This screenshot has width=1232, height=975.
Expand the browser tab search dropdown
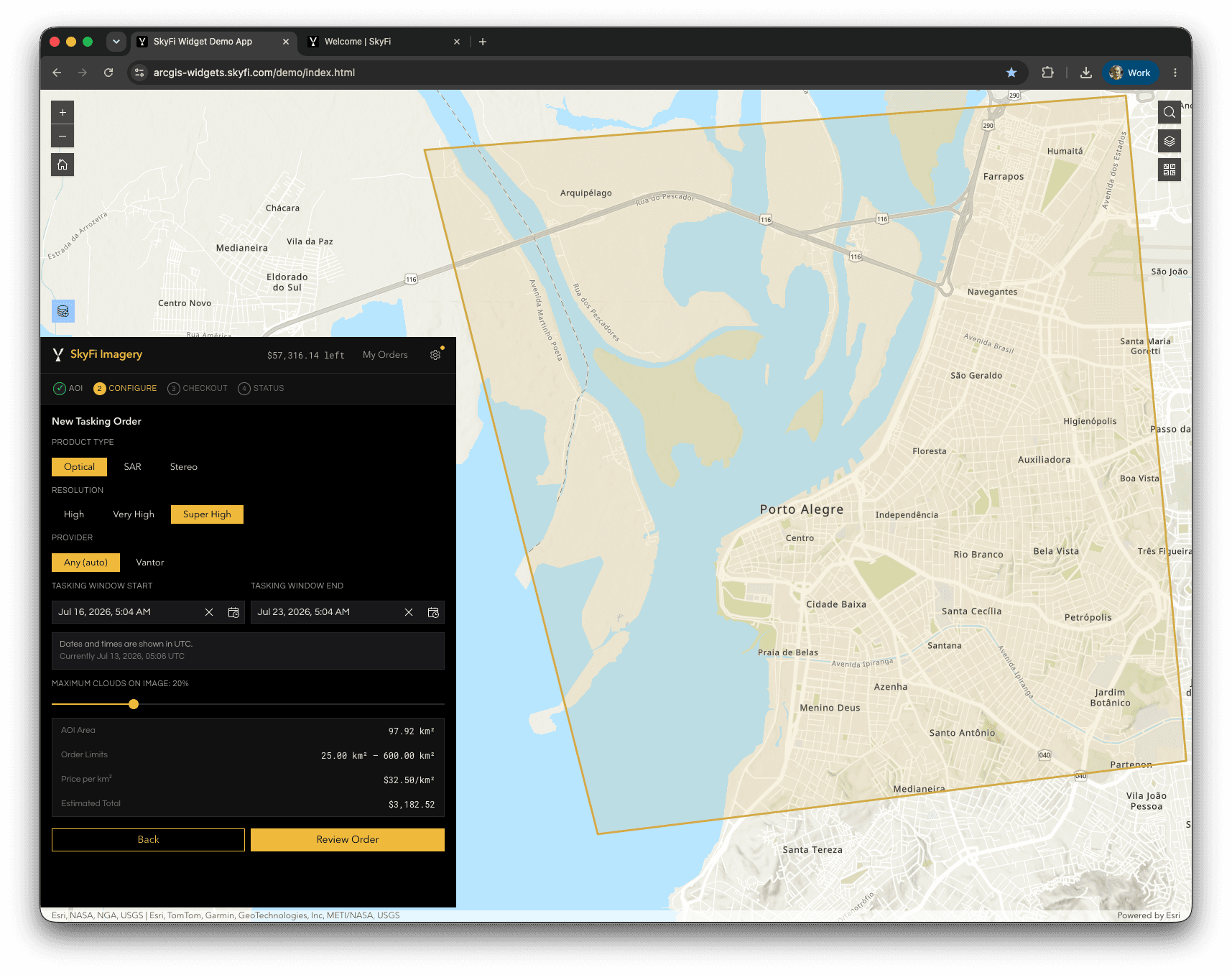point(116,42)
